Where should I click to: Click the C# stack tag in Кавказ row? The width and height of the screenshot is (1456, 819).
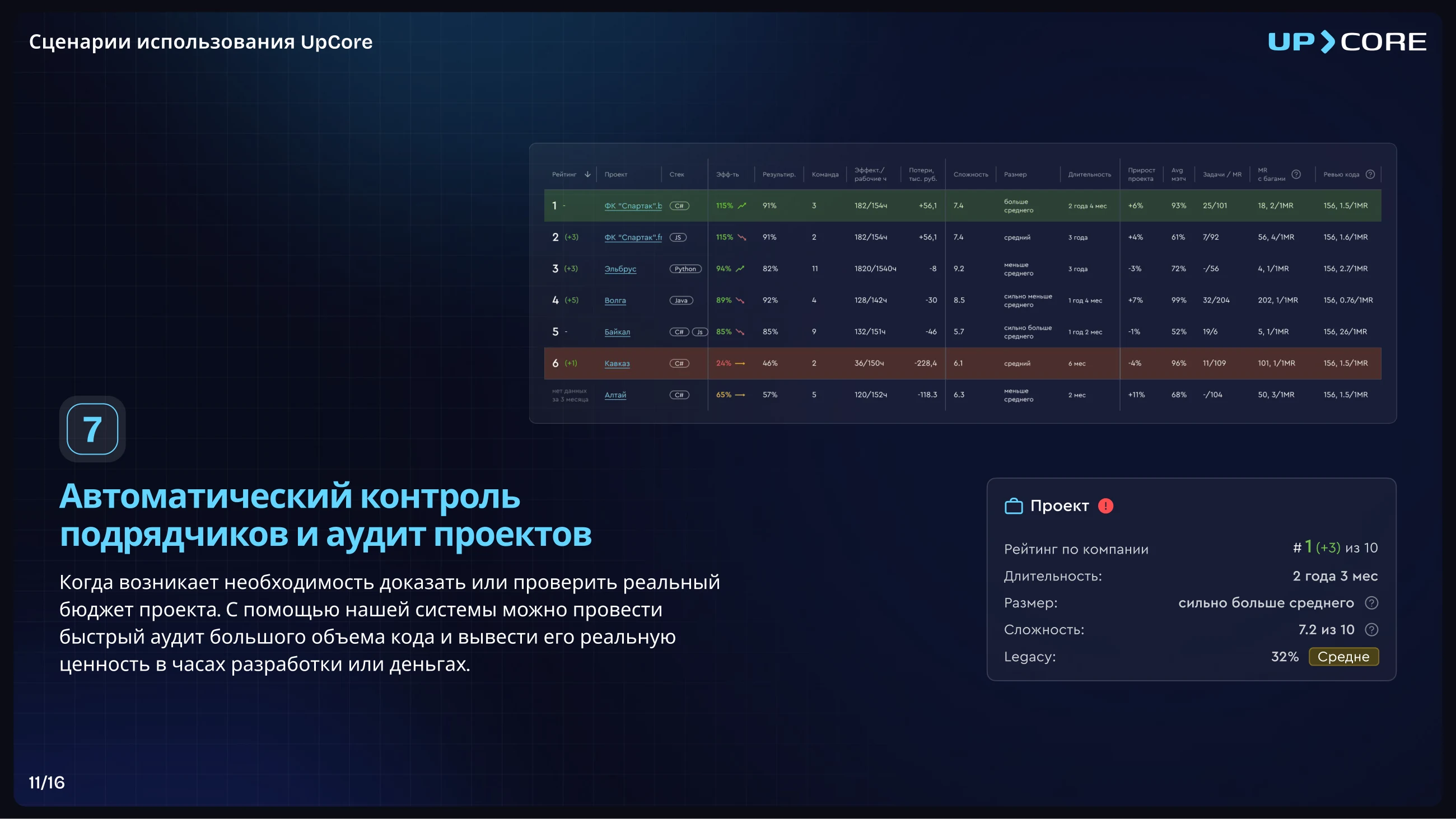click(679, 363)
